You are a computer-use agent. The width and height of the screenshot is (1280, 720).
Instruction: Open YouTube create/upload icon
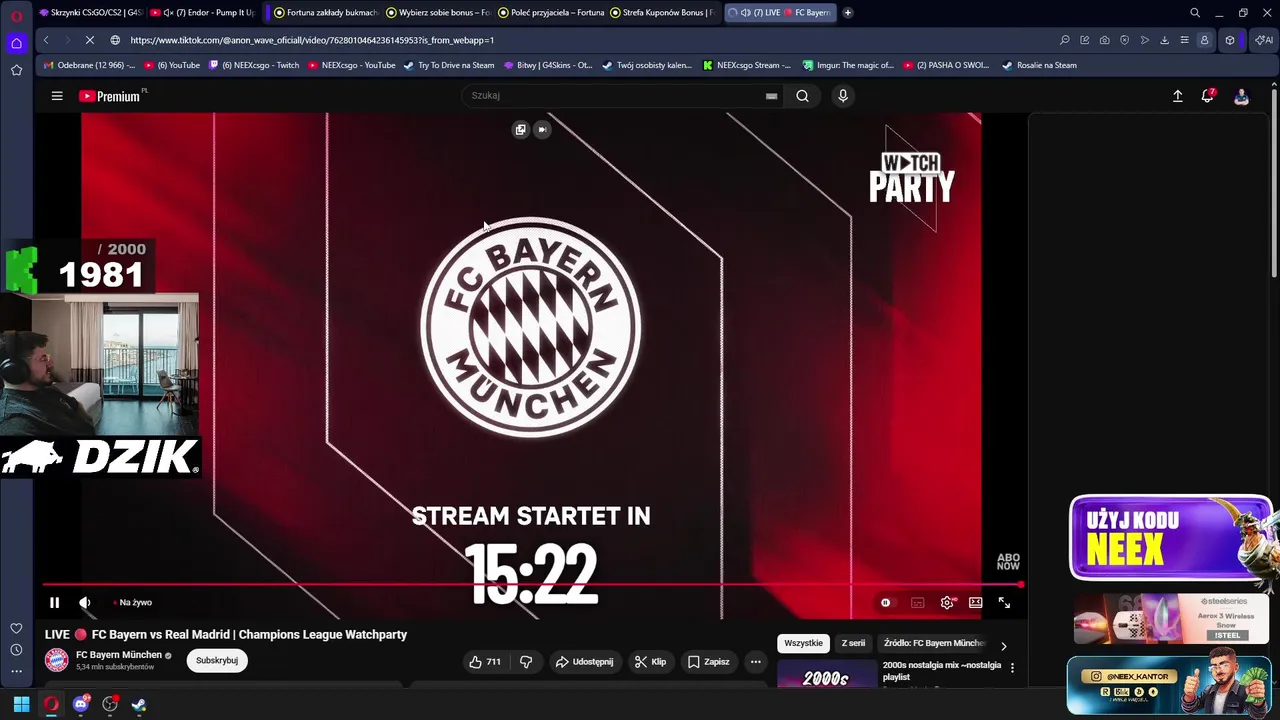point(1177,96)
